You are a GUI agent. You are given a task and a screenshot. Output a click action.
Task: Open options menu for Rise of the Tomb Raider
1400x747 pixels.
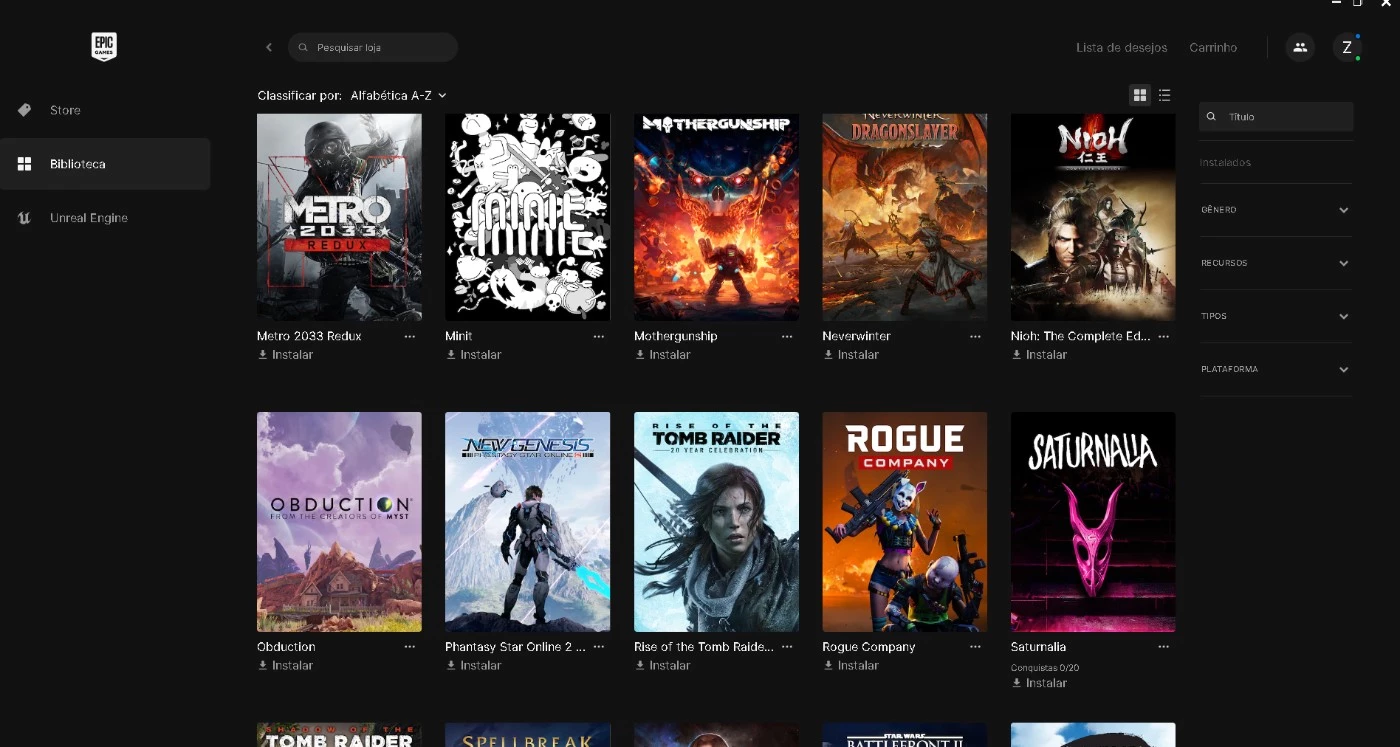787,647
